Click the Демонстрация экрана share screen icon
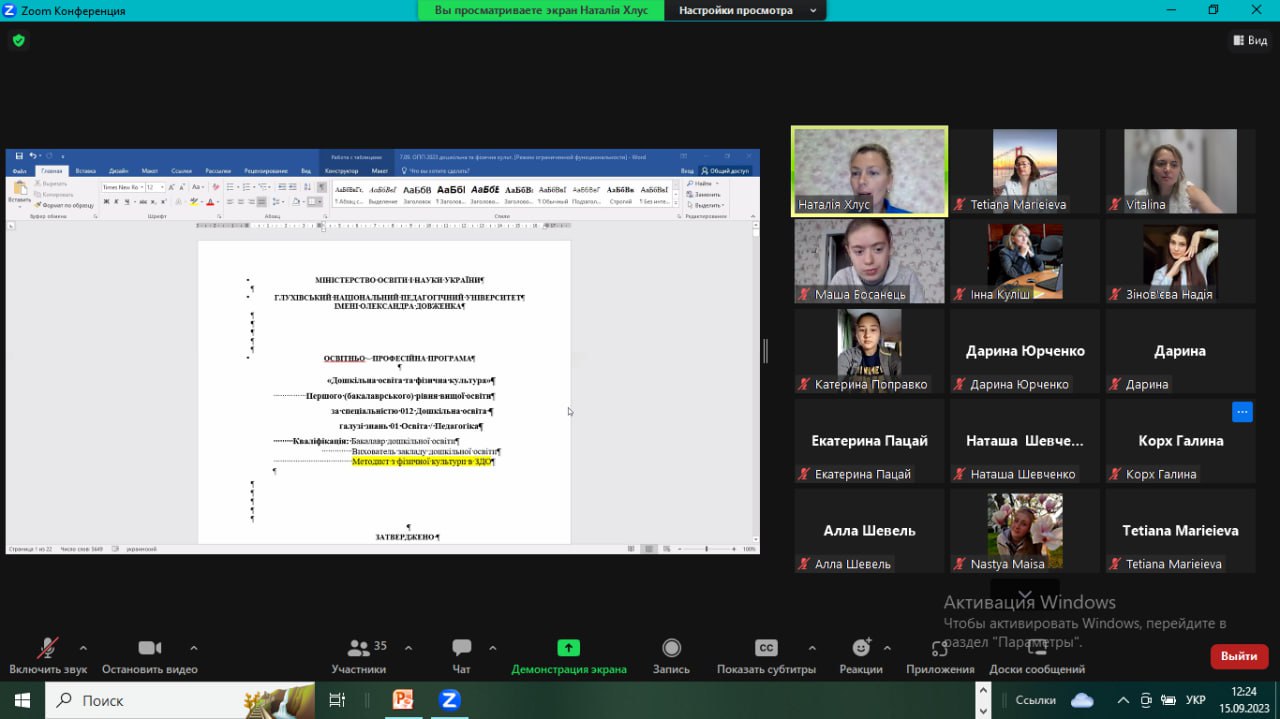1280x719 pixels. point(568,648)
